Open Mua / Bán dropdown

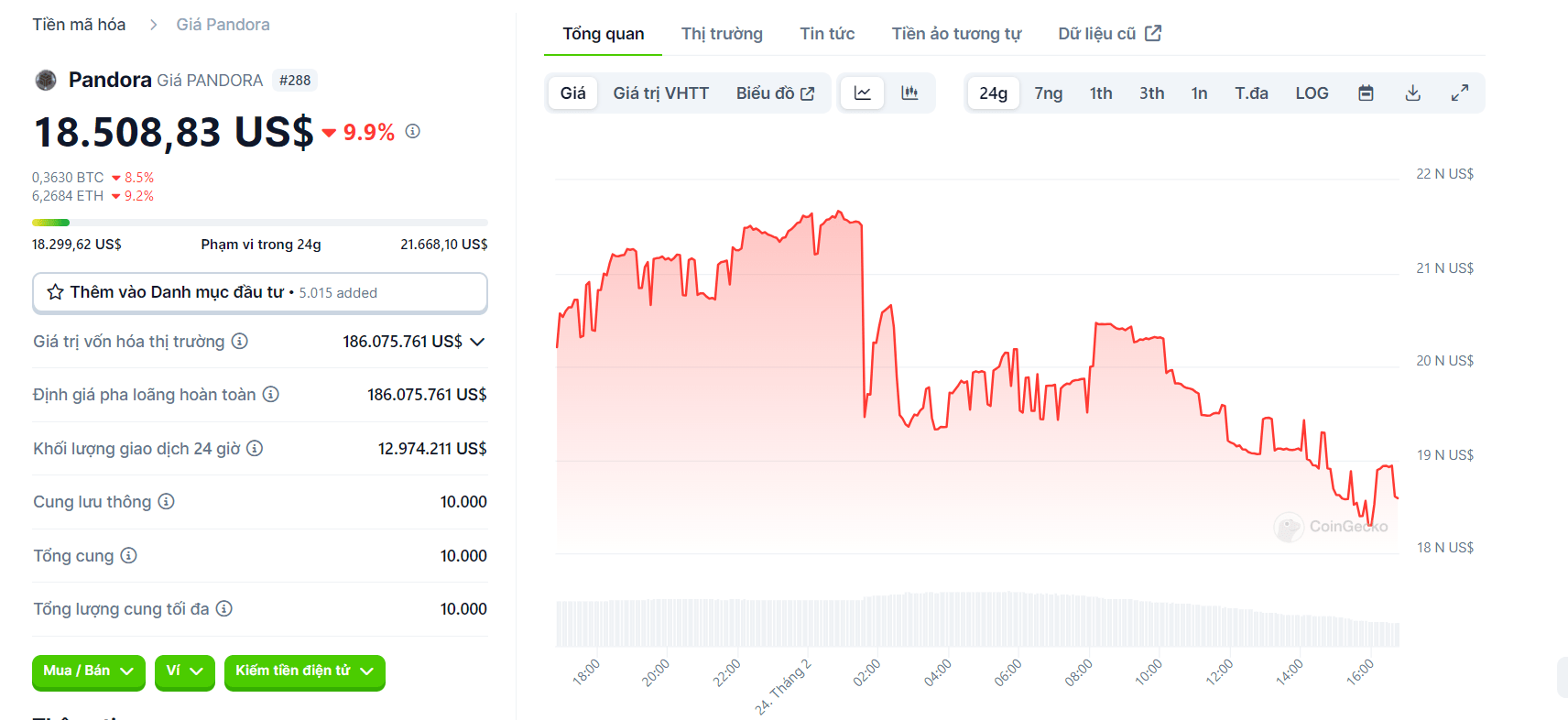pos(89,671)
